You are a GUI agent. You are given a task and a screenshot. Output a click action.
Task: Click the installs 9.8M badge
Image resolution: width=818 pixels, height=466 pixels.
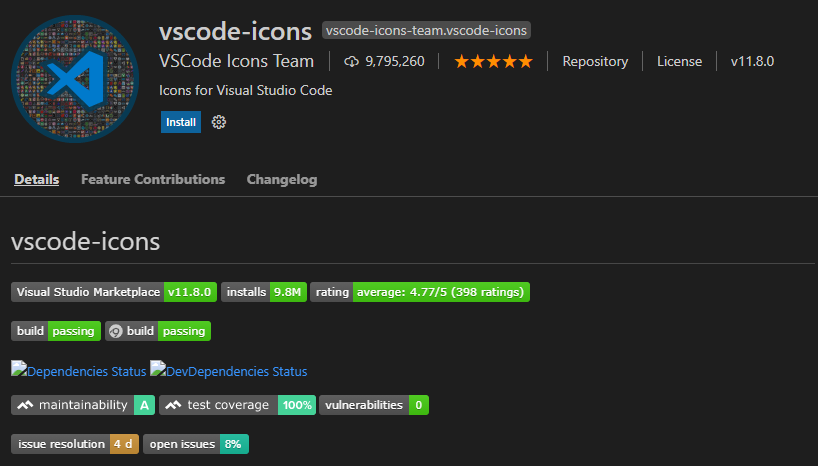click(264, 292)
